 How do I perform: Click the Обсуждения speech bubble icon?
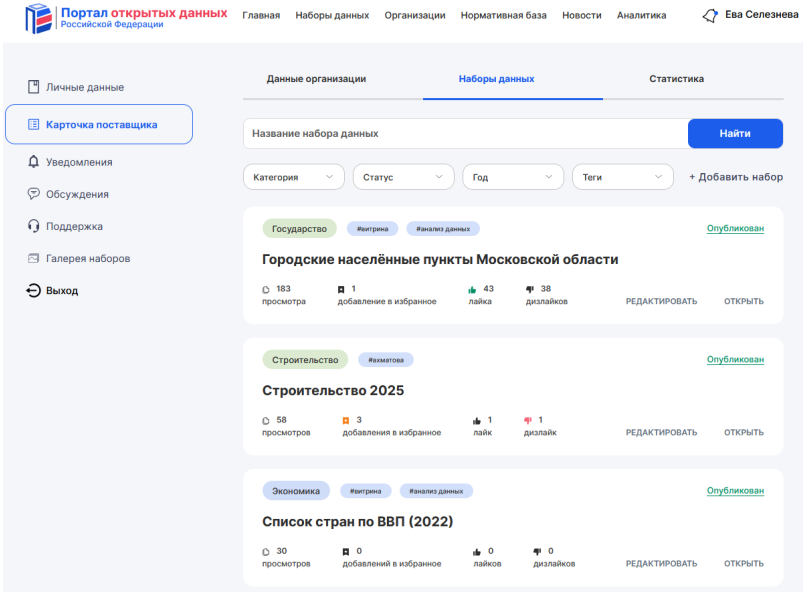click(33, 194)
